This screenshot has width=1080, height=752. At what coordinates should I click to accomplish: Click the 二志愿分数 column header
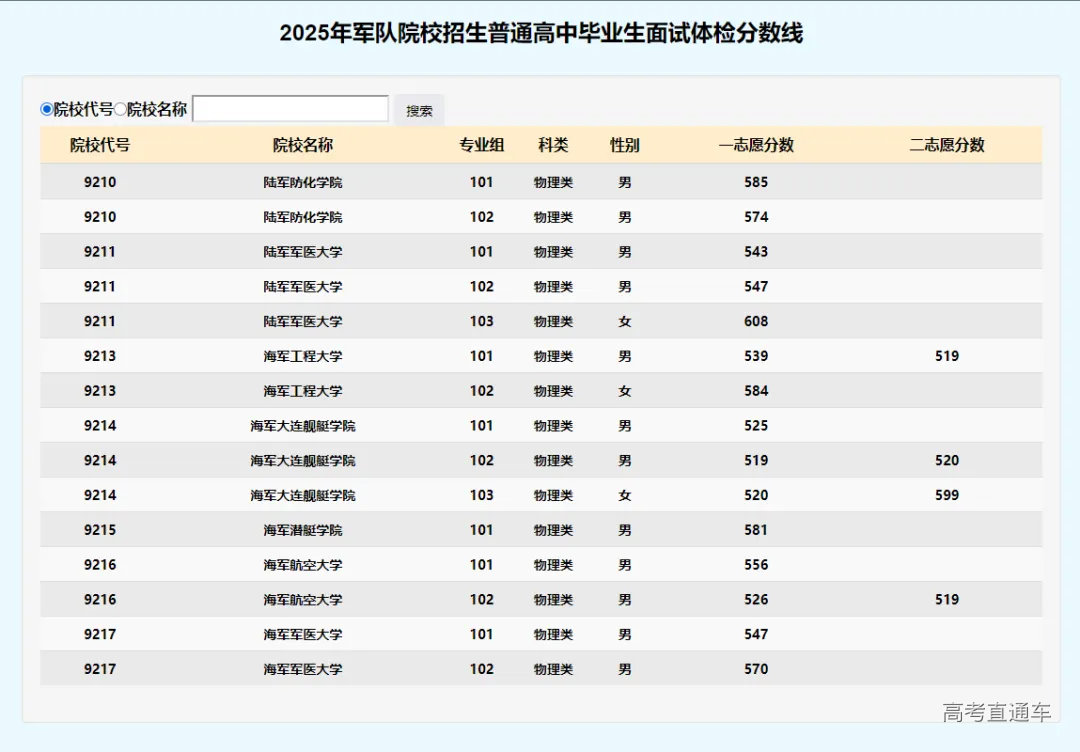tap(947, 145)
